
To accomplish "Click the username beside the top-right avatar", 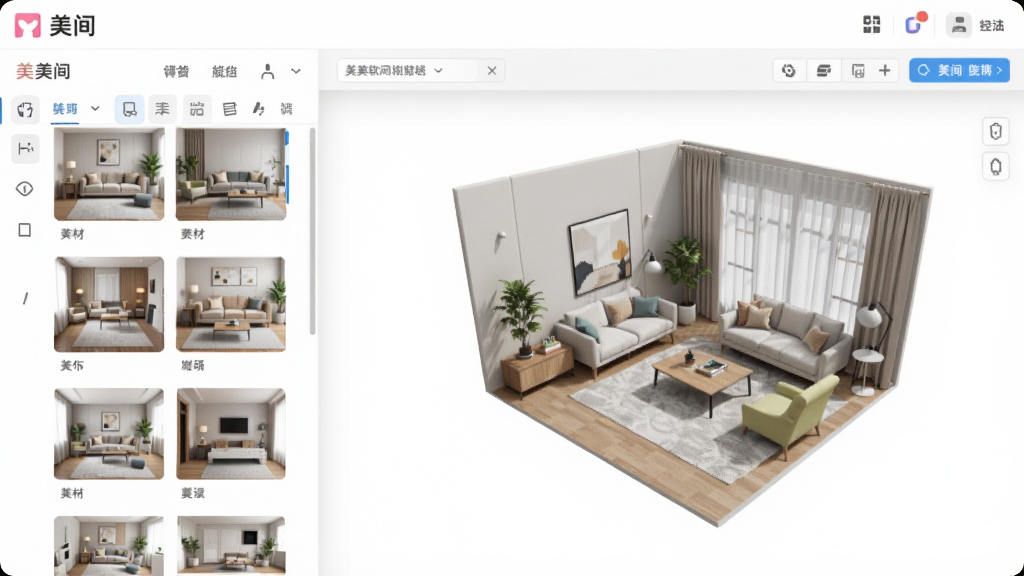I will pos(991,25).
